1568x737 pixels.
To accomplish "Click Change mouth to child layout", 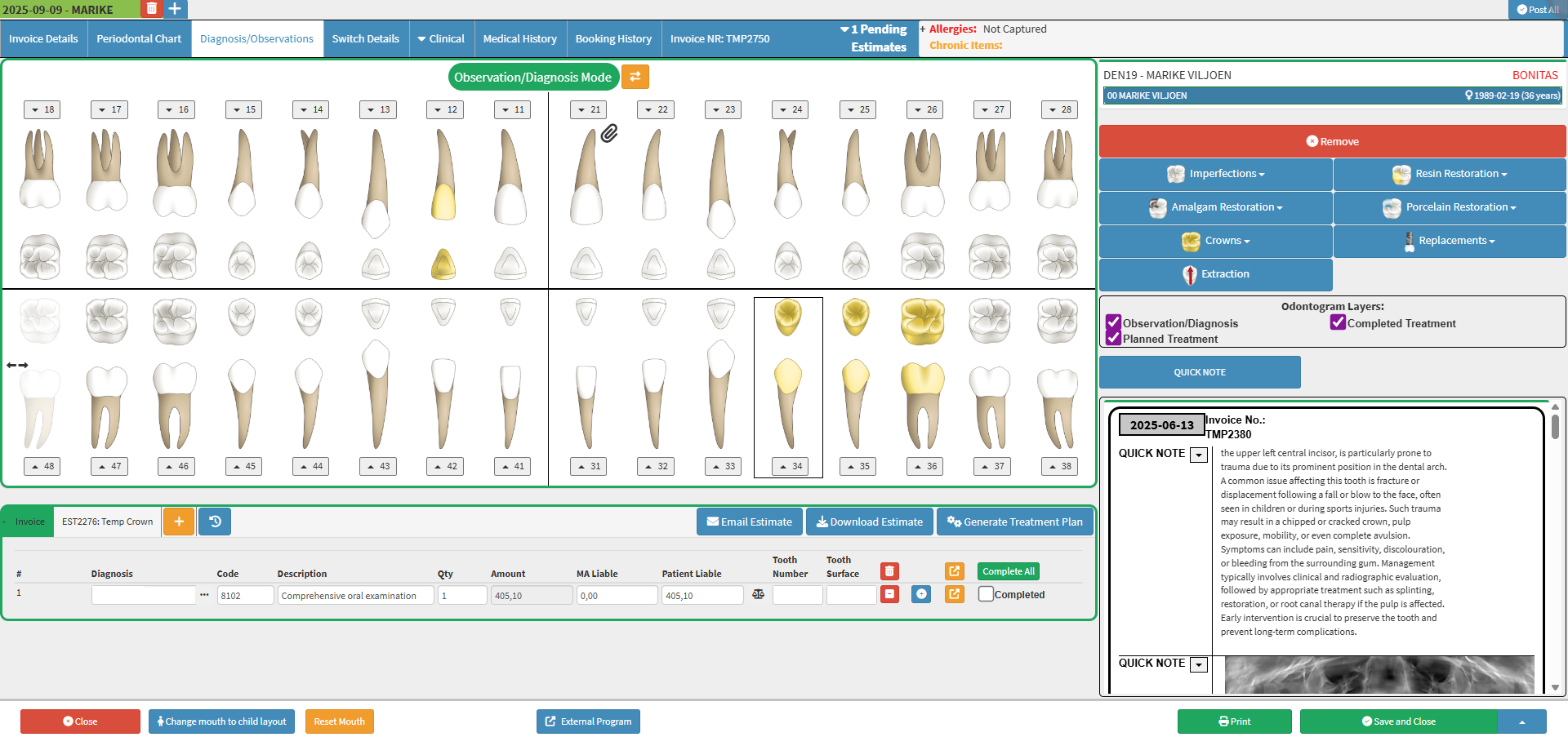I will click(x=221, y=721).
